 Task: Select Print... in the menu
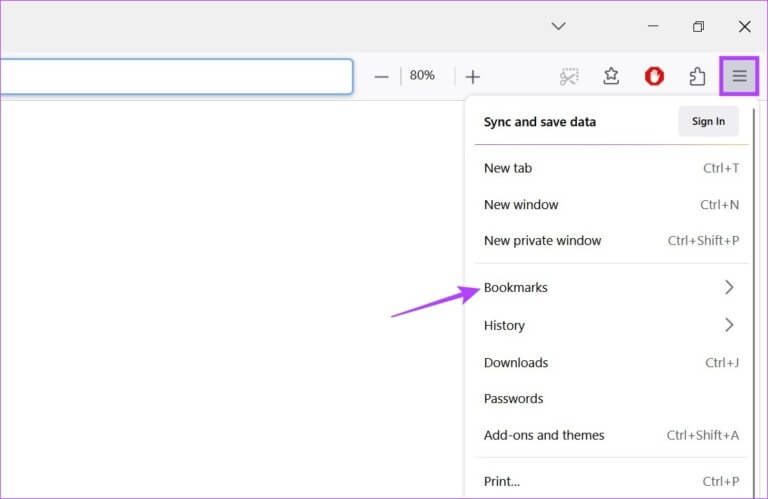tap(611, 481)
